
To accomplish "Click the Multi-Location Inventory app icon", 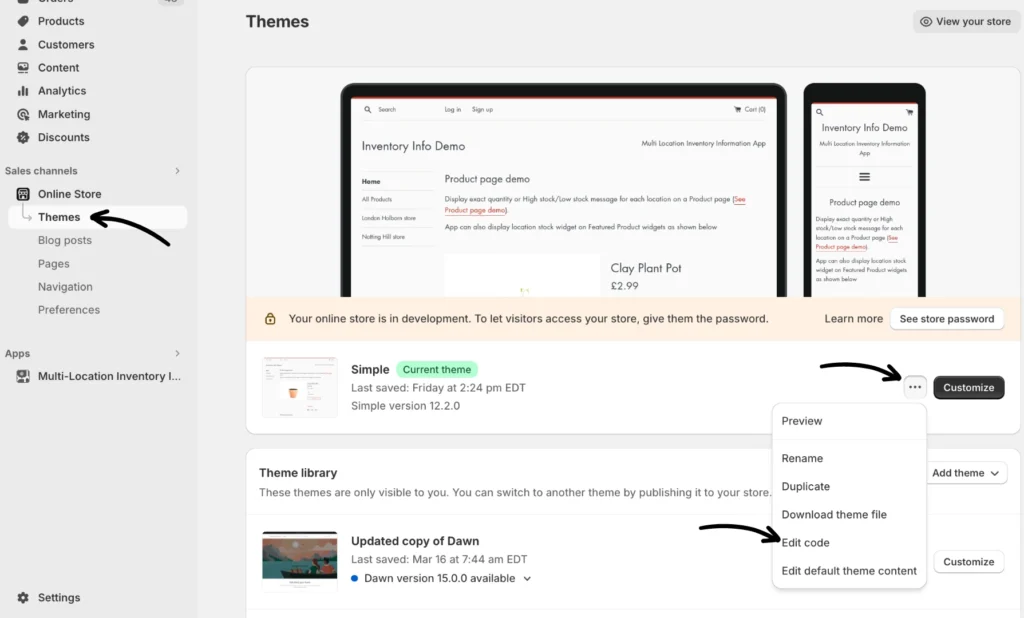I will [23, 377].
